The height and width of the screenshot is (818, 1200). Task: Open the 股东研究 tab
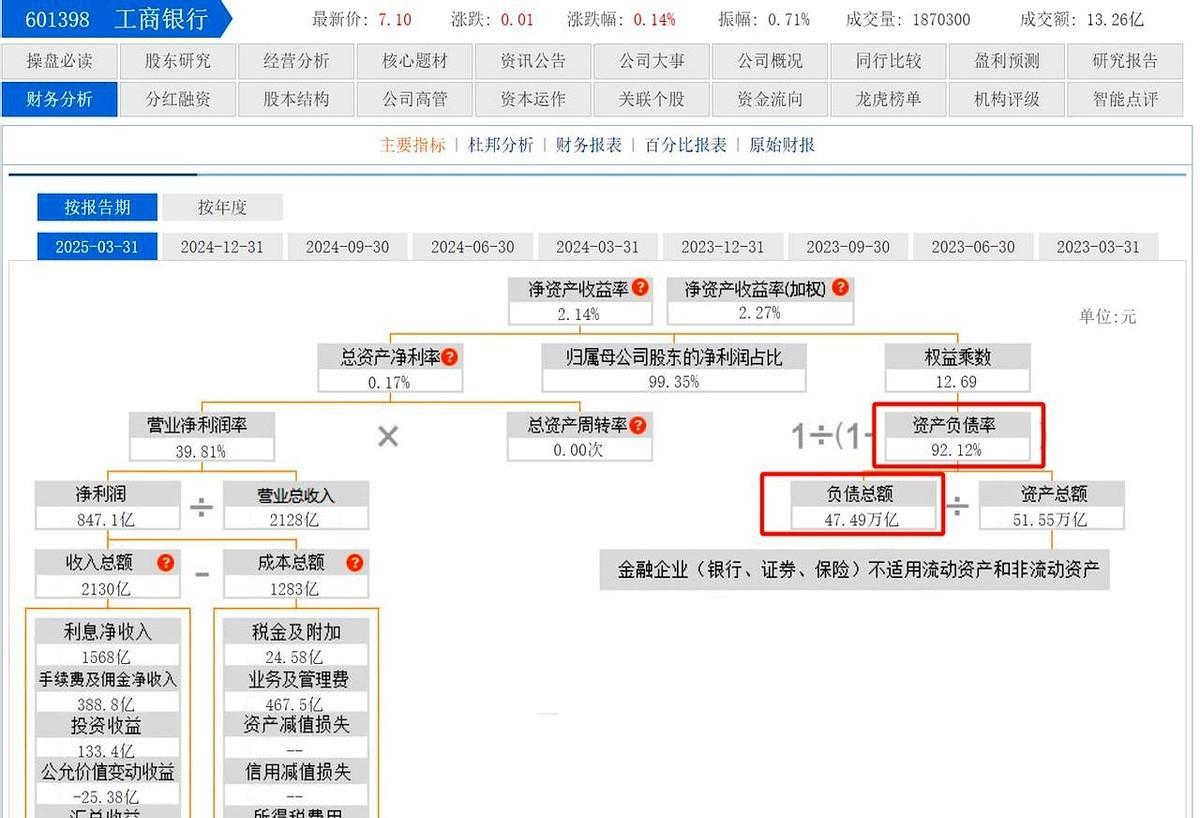tap(178, 62)
